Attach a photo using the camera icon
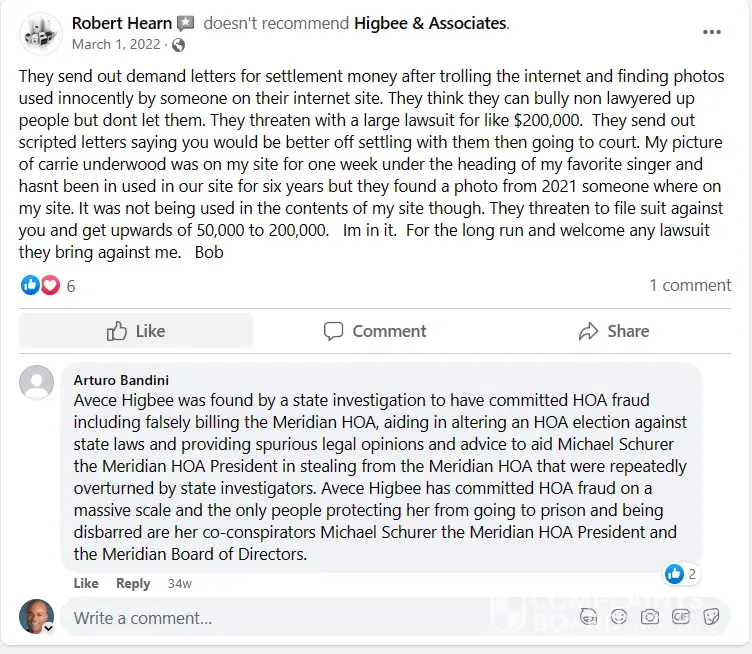The image size is (752, 654). click(x=650, y=617)
